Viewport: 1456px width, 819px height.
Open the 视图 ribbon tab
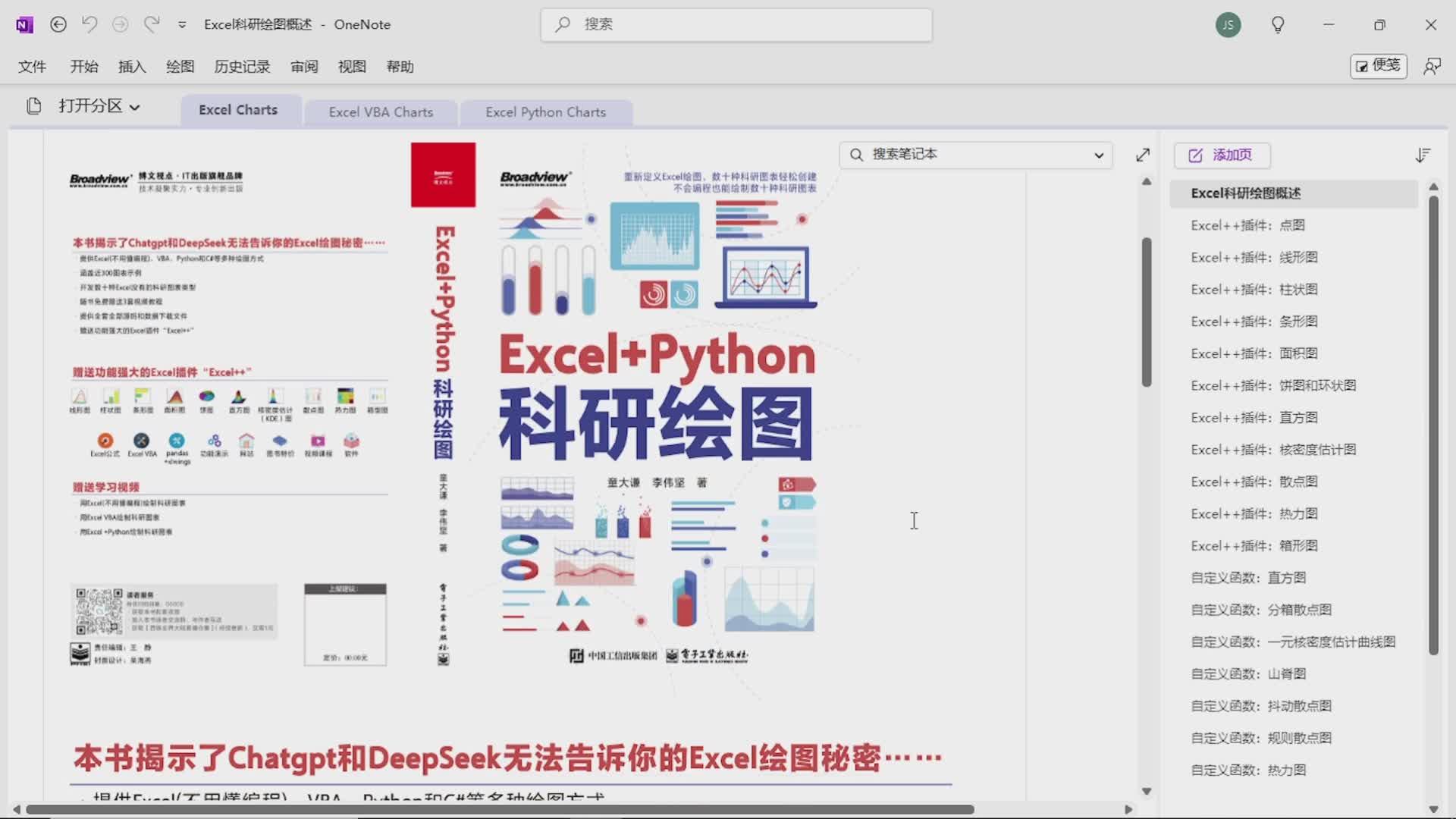(352, 67)
